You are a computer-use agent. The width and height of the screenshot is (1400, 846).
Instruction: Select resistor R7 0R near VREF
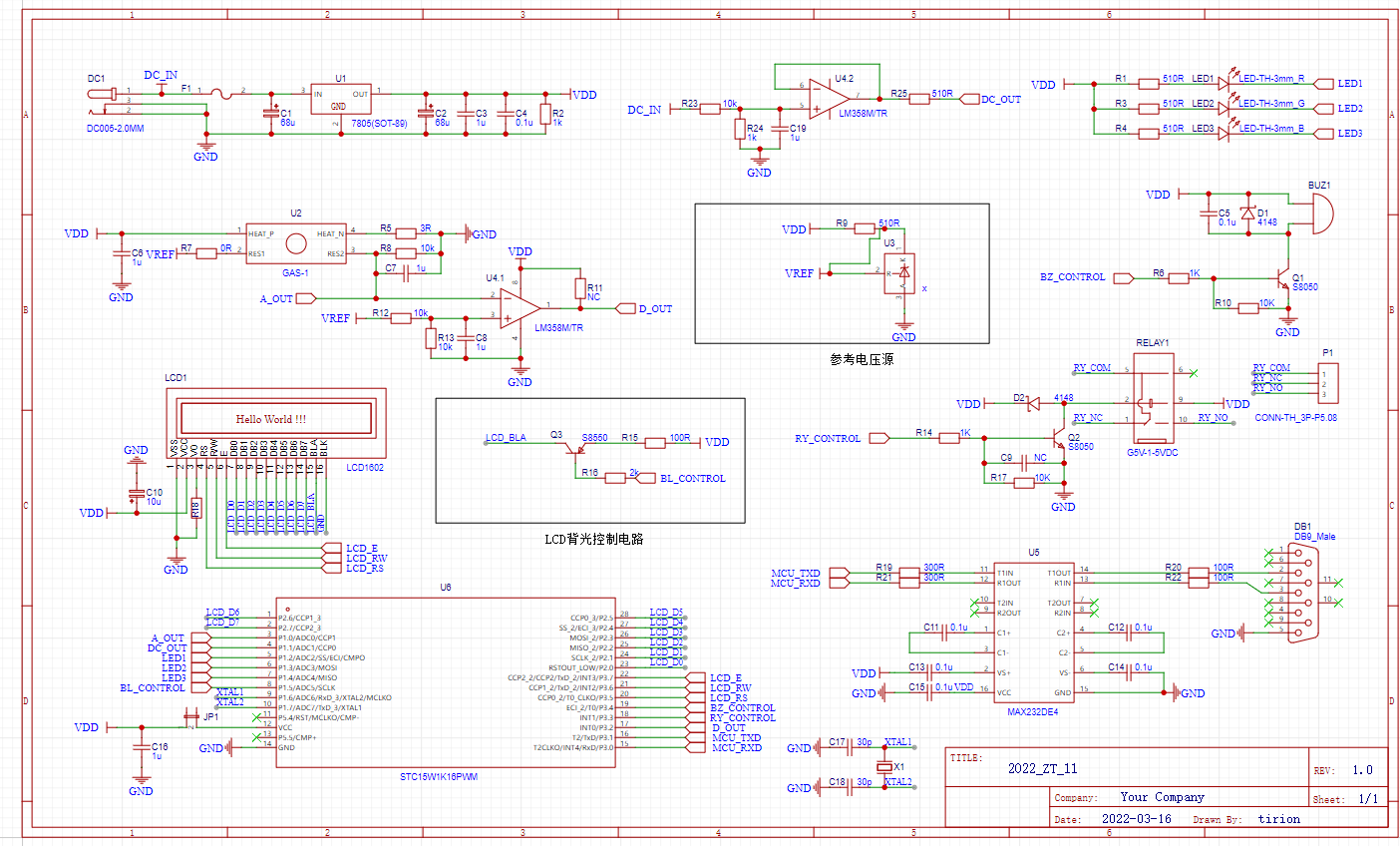(206, 253)
